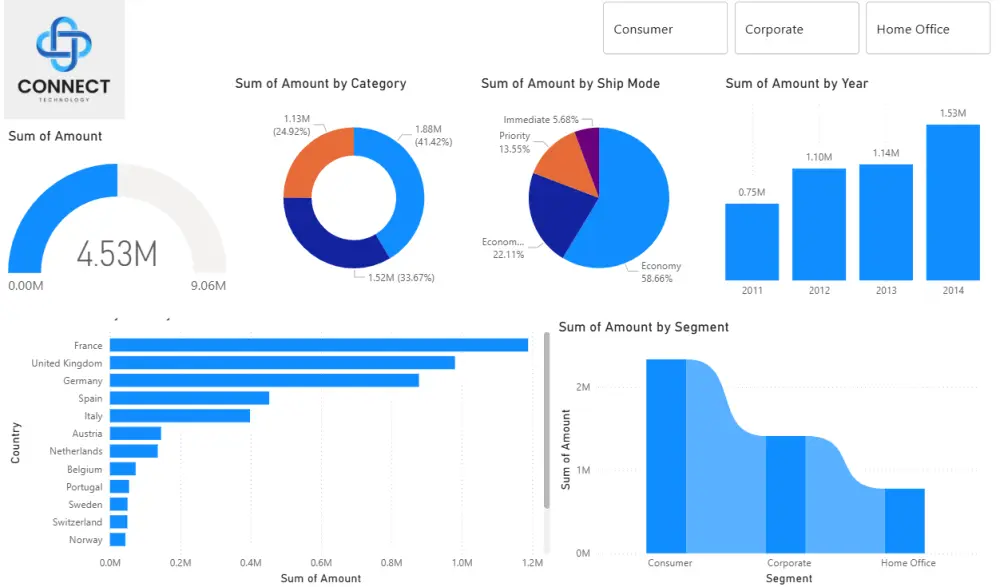Click the '1.52M (33.67%)' donut label
Viewport: 1000px width, 587px height.
tap(401, 278)
